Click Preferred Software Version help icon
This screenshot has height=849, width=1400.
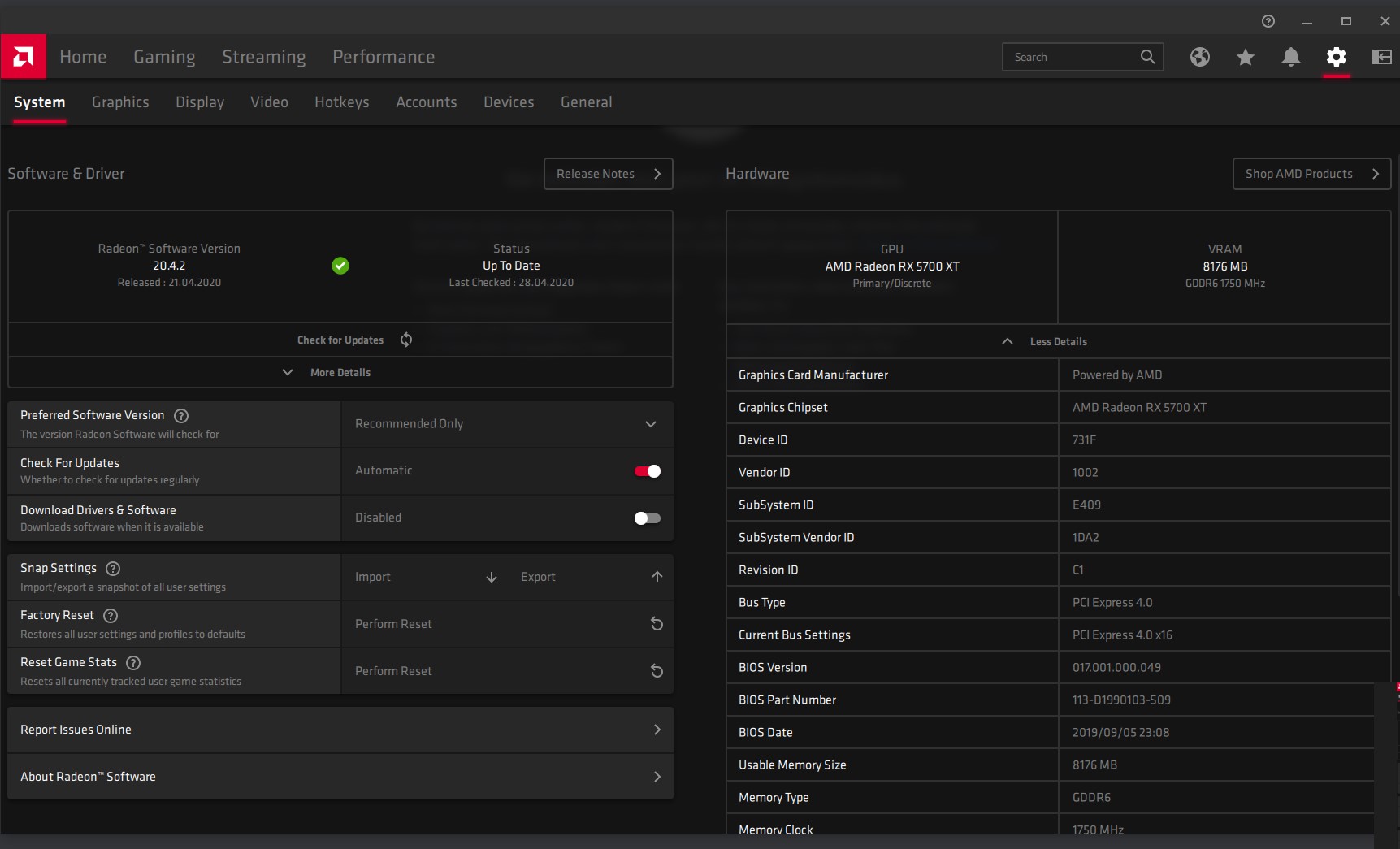181,416
